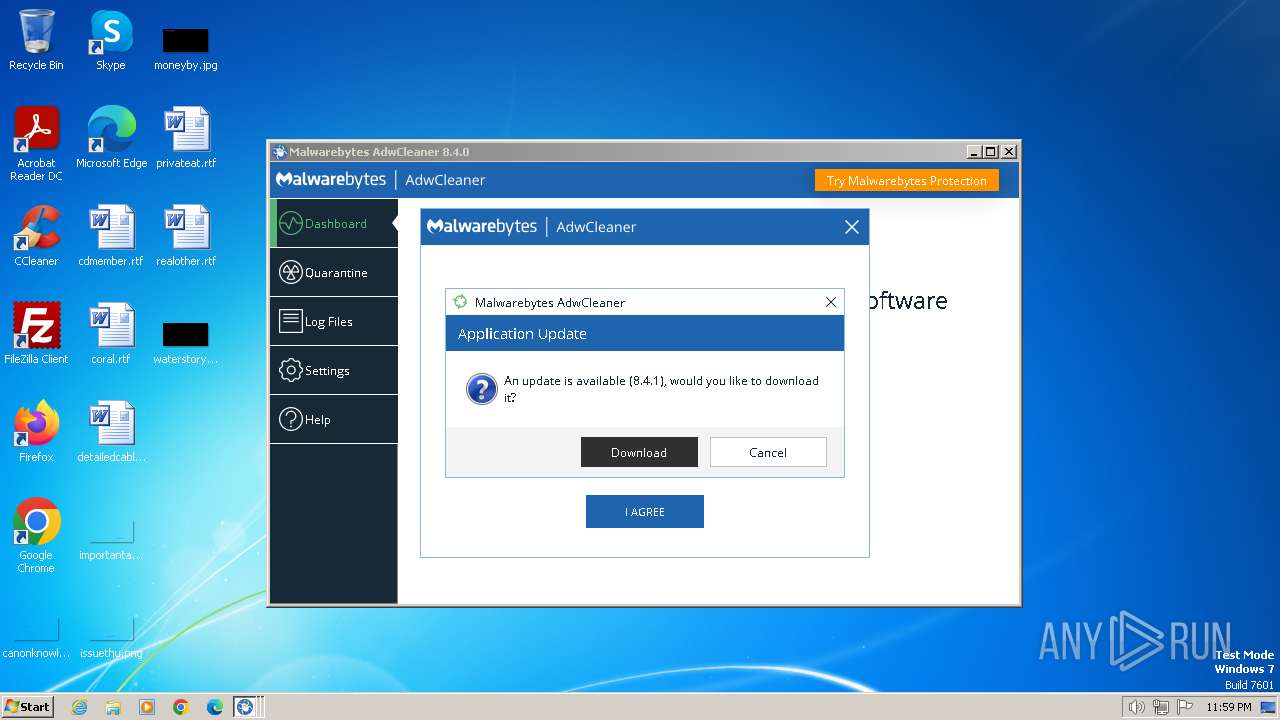Click the 11:59 PM taskbar clock
1280x720 pixels.
point(1229,707)
